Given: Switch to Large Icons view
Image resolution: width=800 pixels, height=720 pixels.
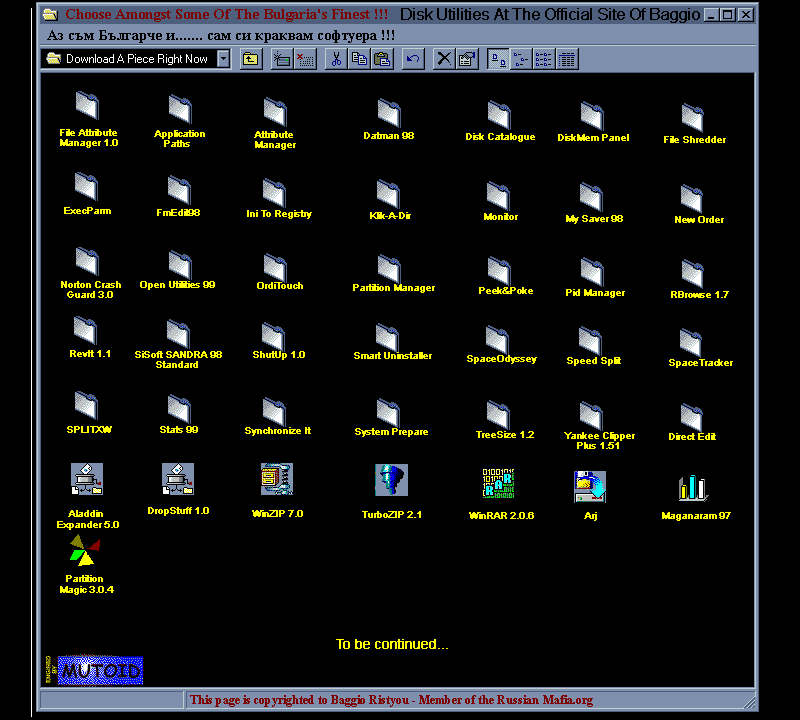Looking at the screenshot, I should (498, 59).
